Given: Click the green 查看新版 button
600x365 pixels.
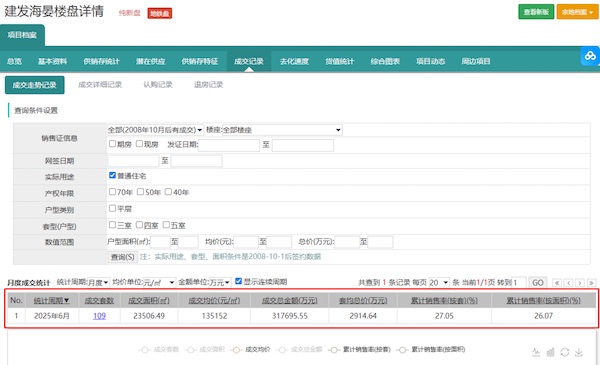Looking at the screenshot, I should [536, 12].
